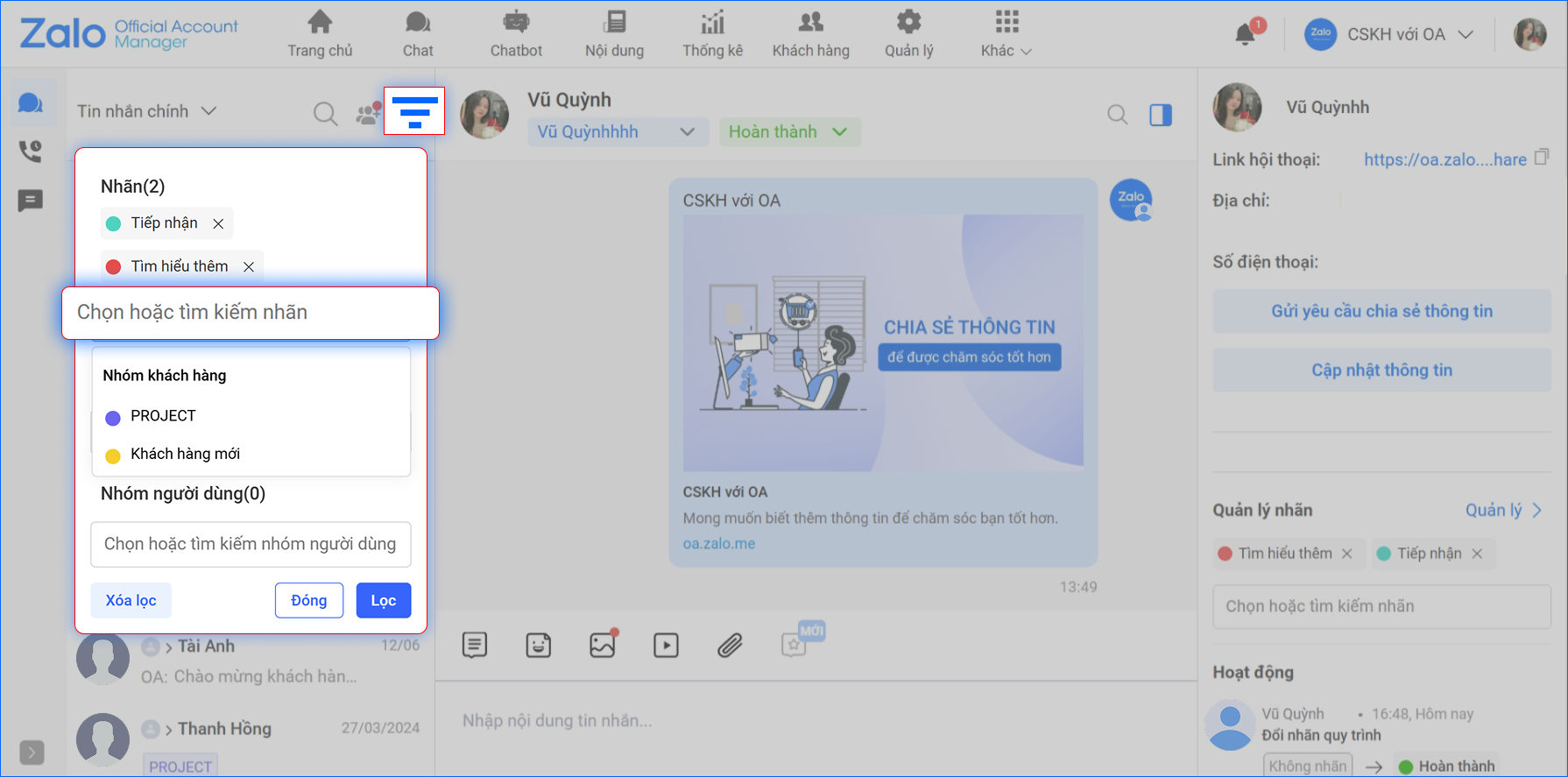The width and height of the screenshot is (1568, 777).
Task: Remove the Tiếp nhận label from filter
Action: click(218, 224)
